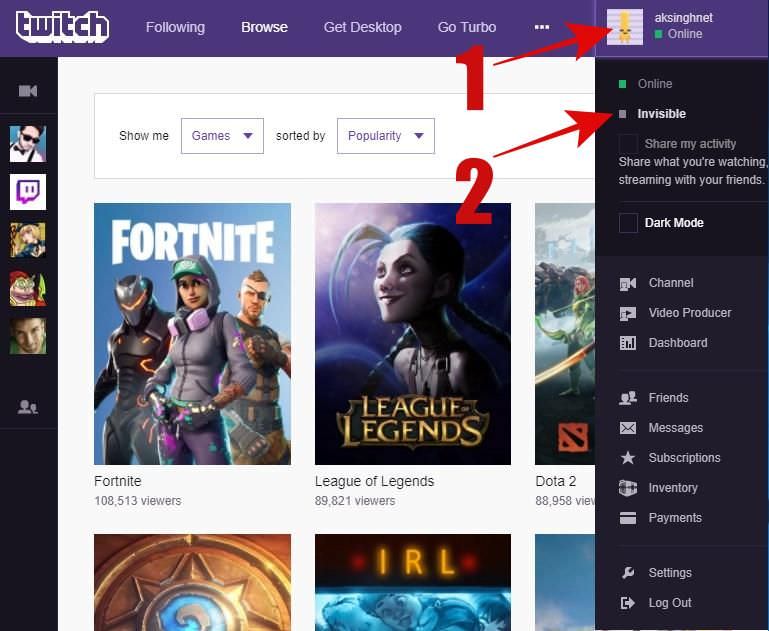Viewport: 769px width, 631px height.
Task: Click the Dota 2 title link
Action: 556,481
